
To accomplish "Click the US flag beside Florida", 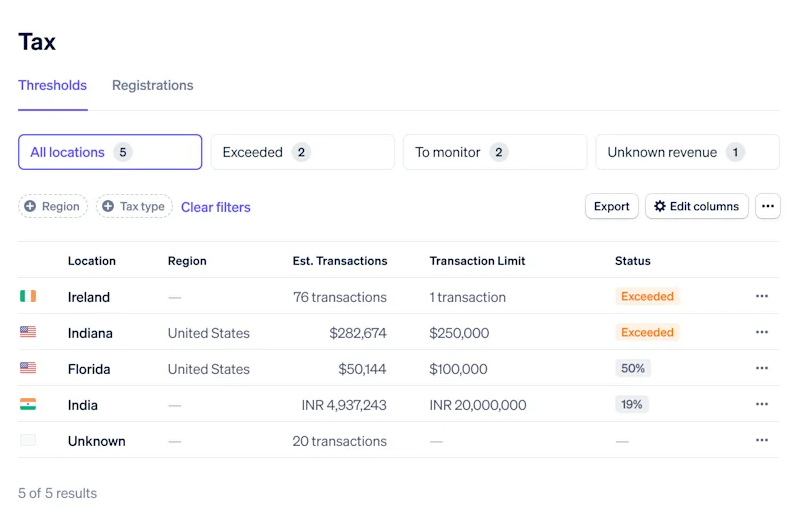I will pyautogui.click(x=28, y=368).
